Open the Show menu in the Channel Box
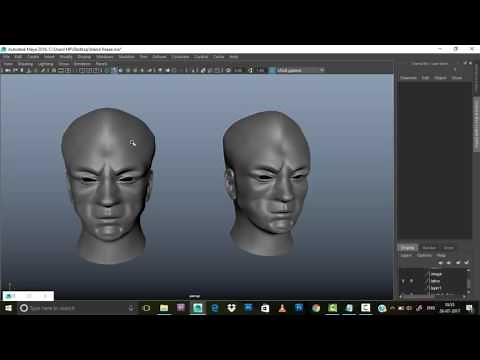Viewport: 480px width, 360px height. pos(457,78)
